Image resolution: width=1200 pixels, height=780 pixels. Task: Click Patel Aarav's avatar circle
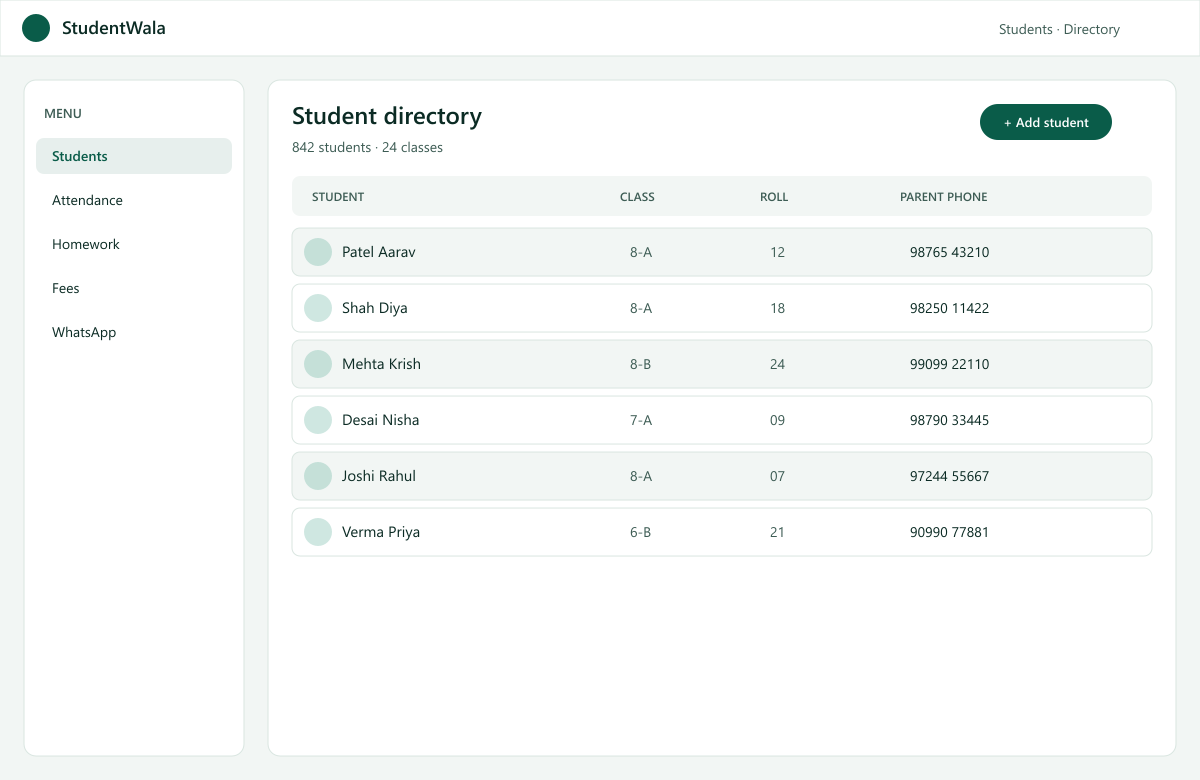[x=318, y=252]
